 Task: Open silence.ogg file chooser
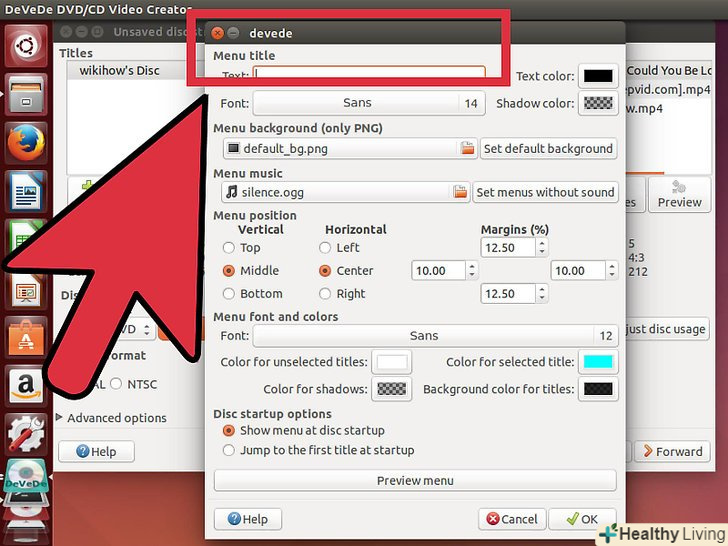tap(345, 192)
